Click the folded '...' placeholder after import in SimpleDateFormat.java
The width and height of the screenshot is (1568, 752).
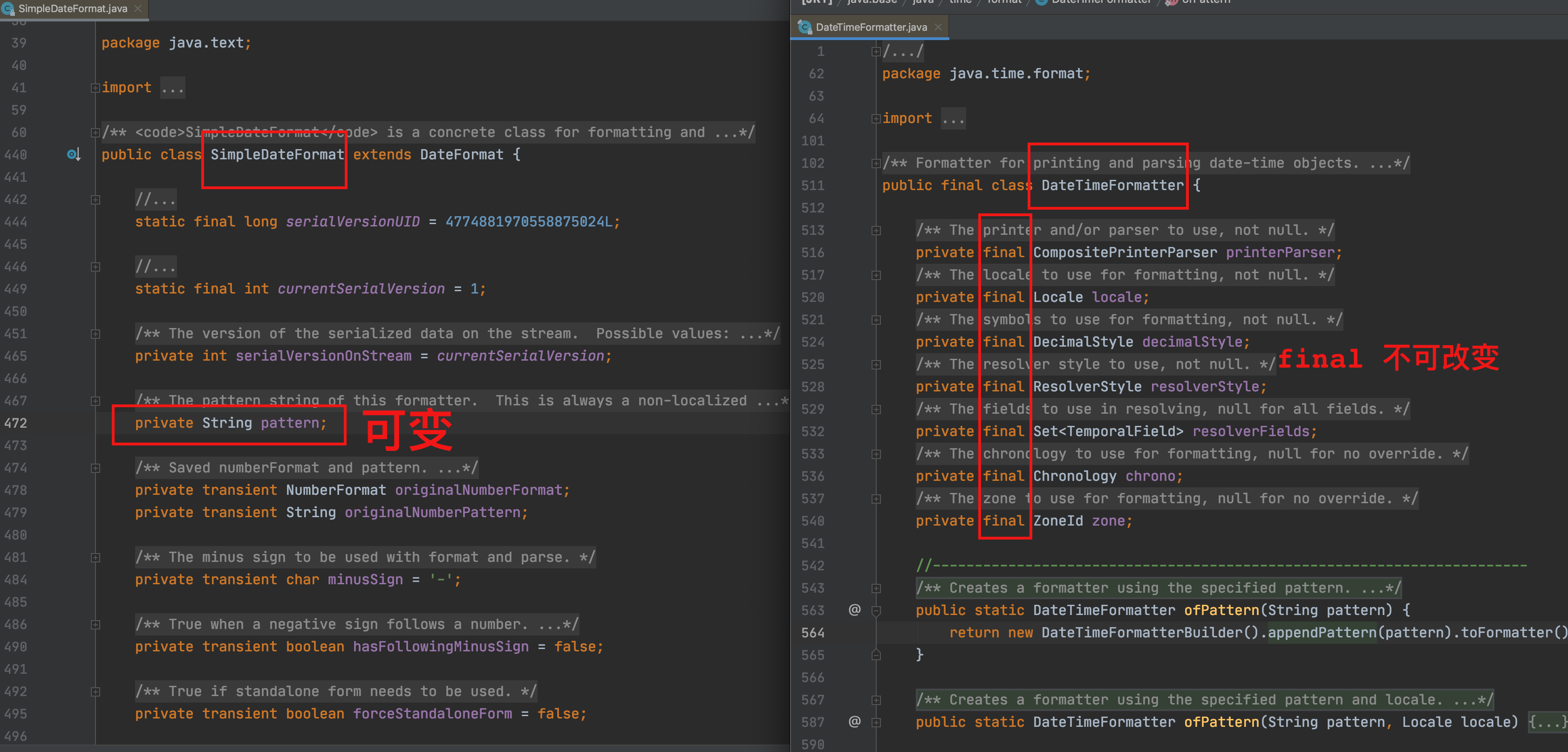[172, 88]
